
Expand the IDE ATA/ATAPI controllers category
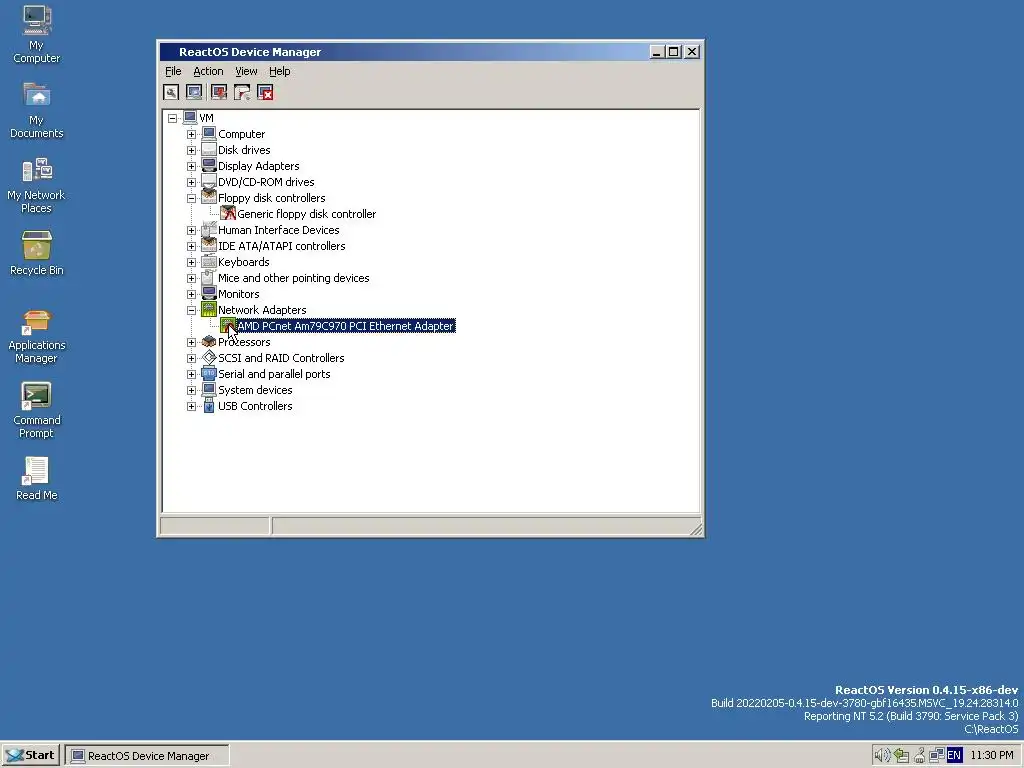191,246
